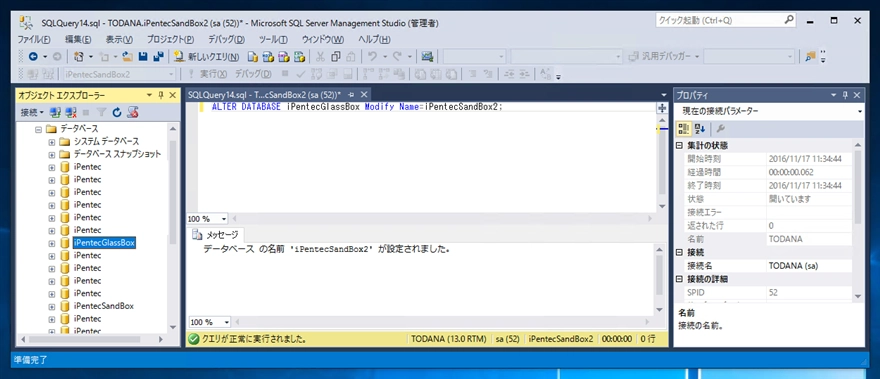
Task: Click the Windows icon in the SSMS title bar
Action: pos(27,22)
